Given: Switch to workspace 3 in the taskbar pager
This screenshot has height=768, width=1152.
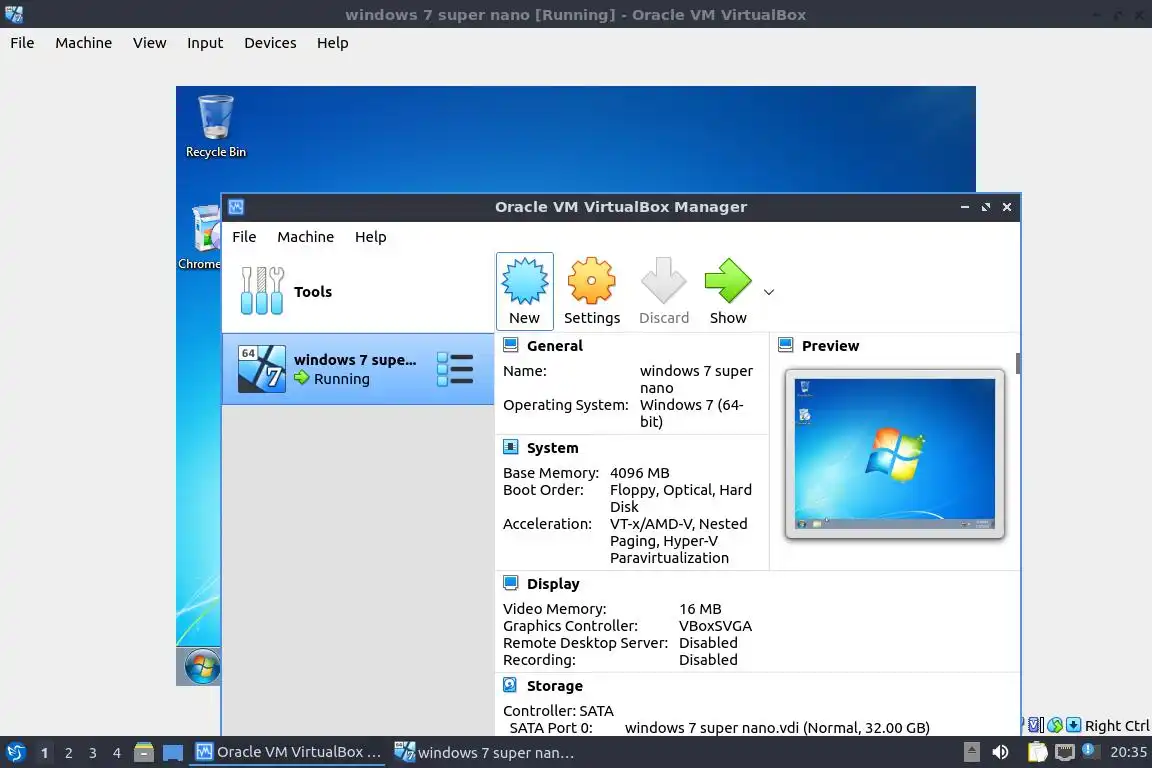Looking at the screenshot, I should (93, 753).
